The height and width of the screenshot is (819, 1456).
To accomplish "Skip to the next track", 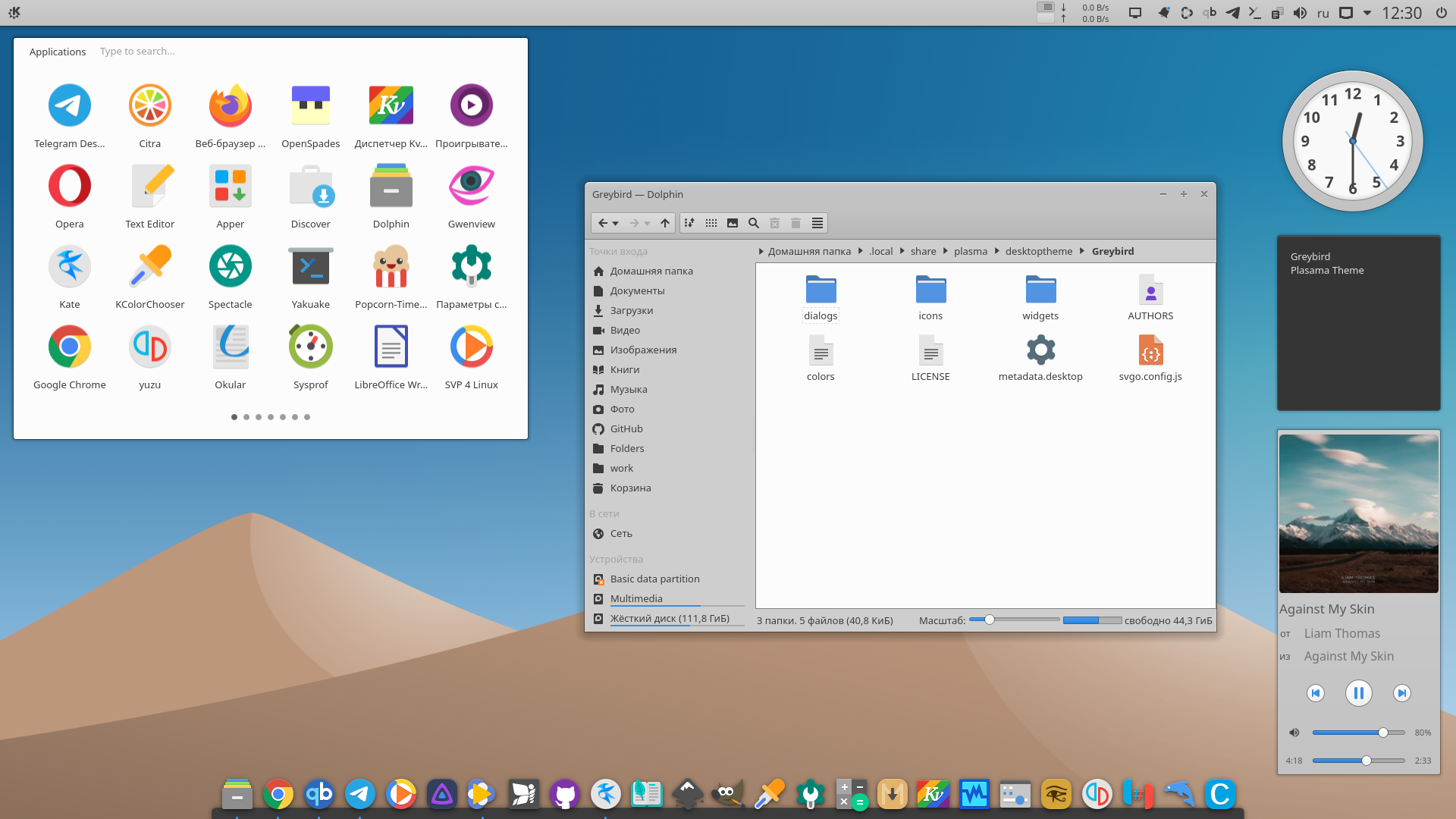I will tap(1402, 693).
